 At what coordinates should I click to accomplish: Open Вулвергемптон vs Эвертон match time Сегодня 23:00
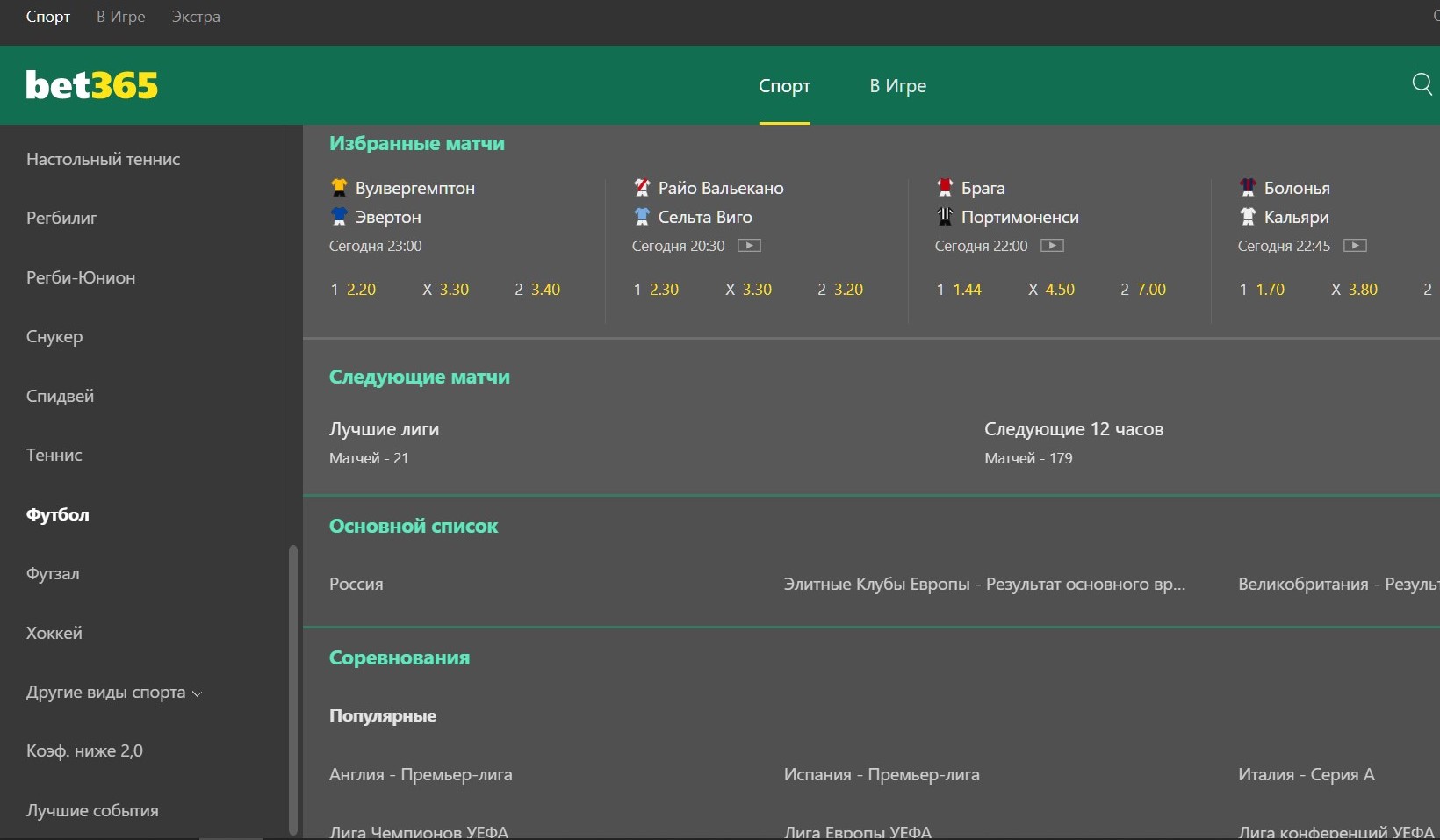coord(376,246)
